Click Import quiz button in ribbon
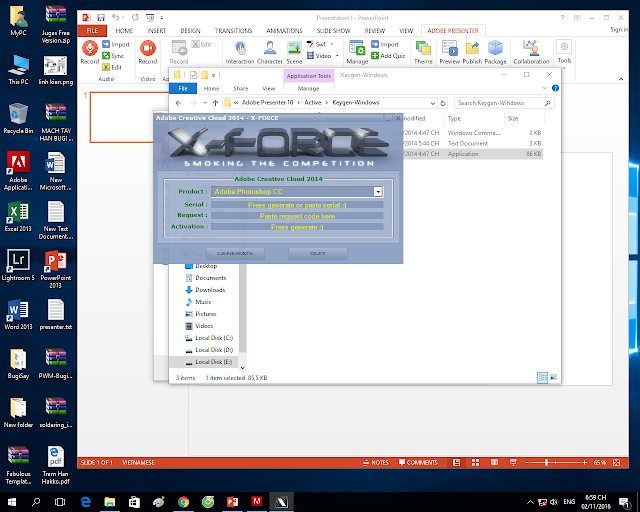The height and width of the screenshot is (512, 640). (385, 45)
